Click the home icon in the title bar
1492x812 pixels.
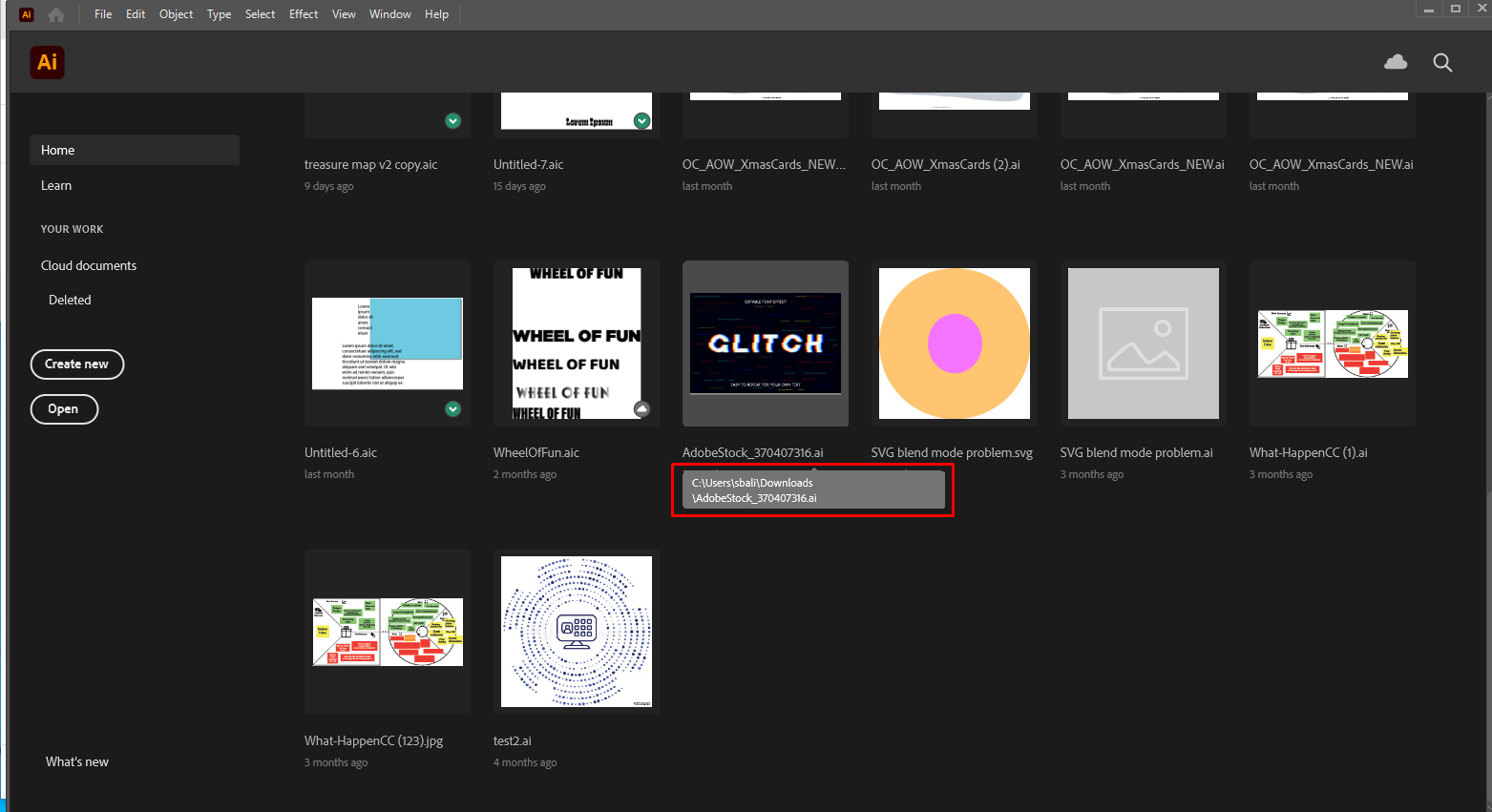tap(55, 14)
